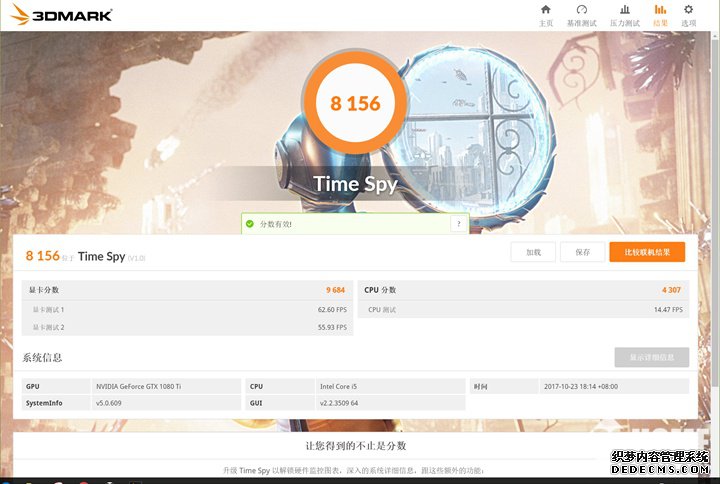
Task: Open the Benchmarks (基准测试) tab
Action: 581,16
